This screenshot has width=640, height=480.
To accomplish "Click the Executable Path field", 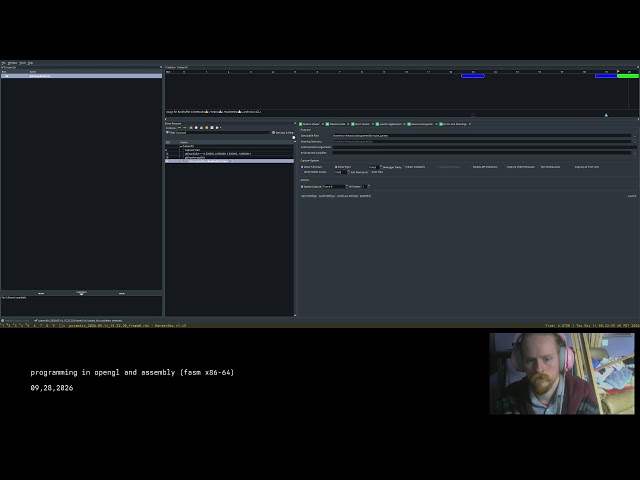I will [x=482, y=136].
